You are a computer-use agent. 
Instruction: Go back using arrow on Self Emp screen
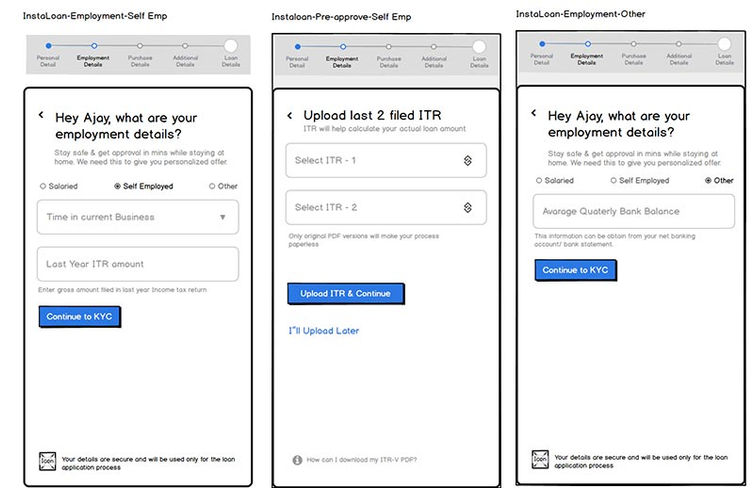click(41, 114)
